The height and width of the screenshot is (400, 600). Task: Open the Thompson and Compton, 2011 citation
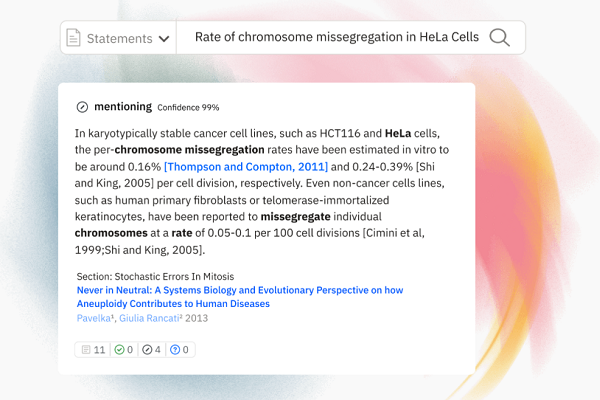click(x=246, y=166)
